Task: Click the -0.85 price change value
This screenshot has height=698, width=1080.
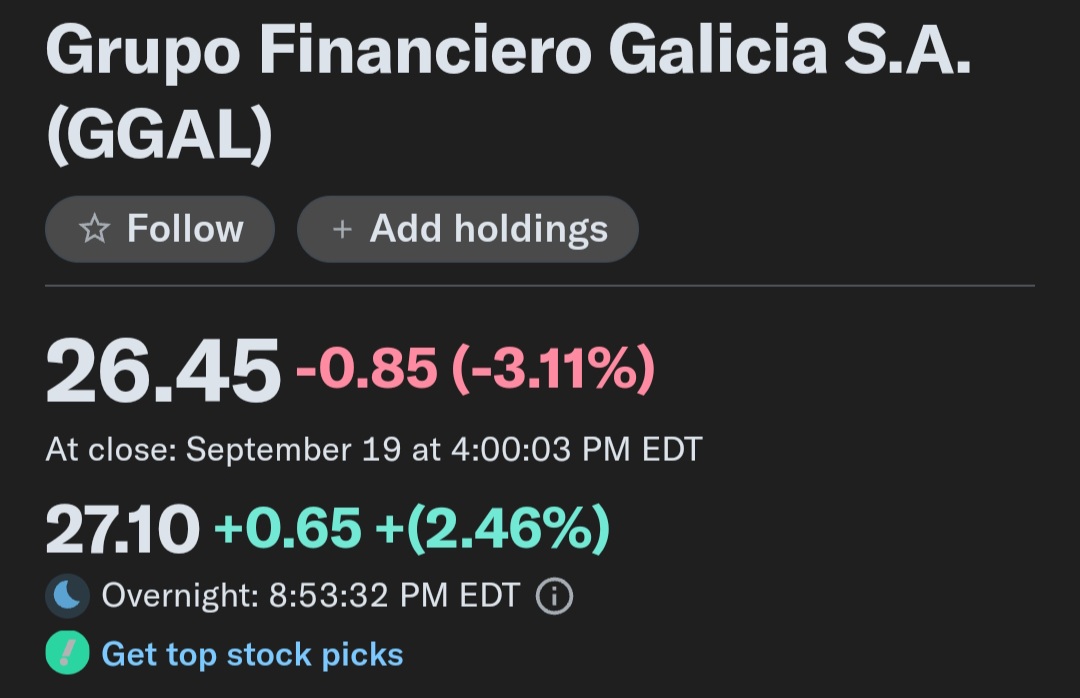Action: point(366,368)
